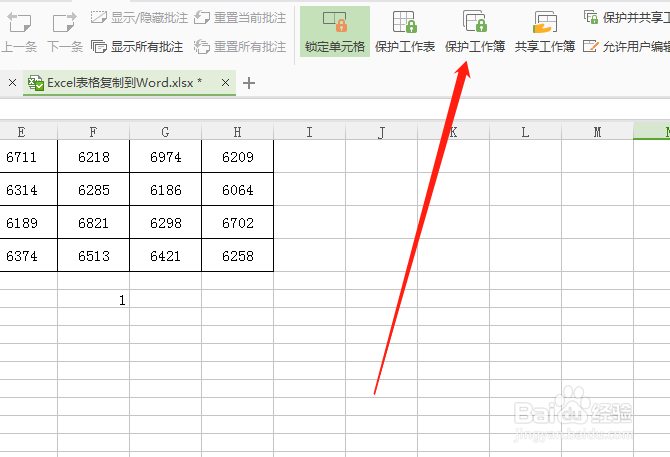Select cell containing 6218
This screenshot has height=457, width=670.
pyautogui.click(x=93, y=157)
